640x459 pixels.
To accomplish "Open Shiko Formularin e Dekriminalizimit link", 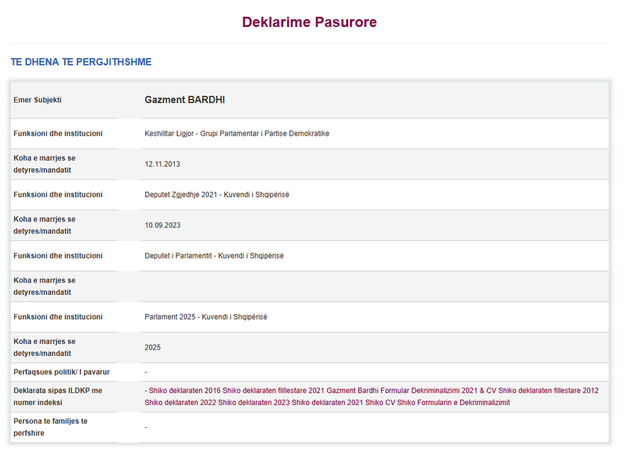I will pyautogui.click(x=453, y=403).
